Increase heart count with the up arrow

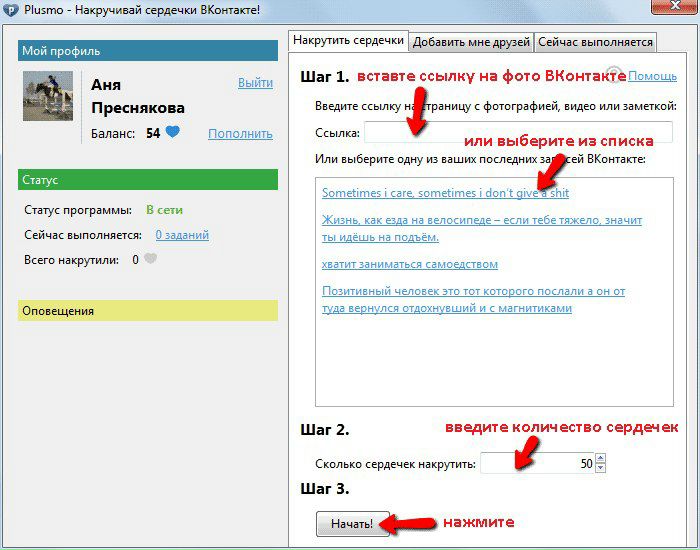pyautogui.click(x=600, y=459)
